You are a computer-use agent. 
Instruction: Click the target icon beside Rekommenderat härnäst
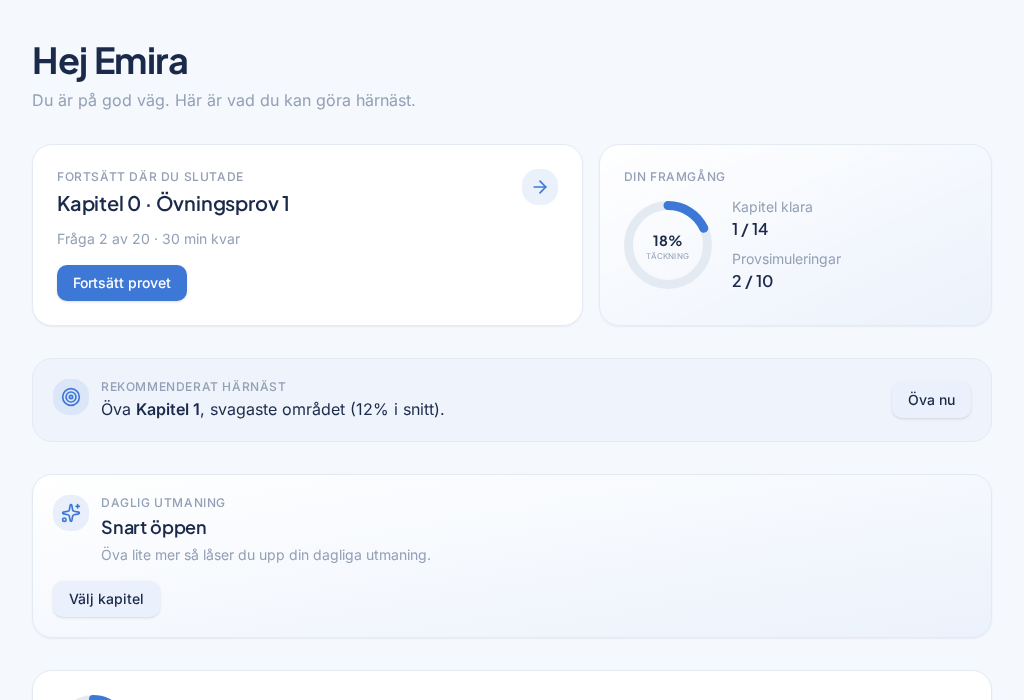(71, 397)
